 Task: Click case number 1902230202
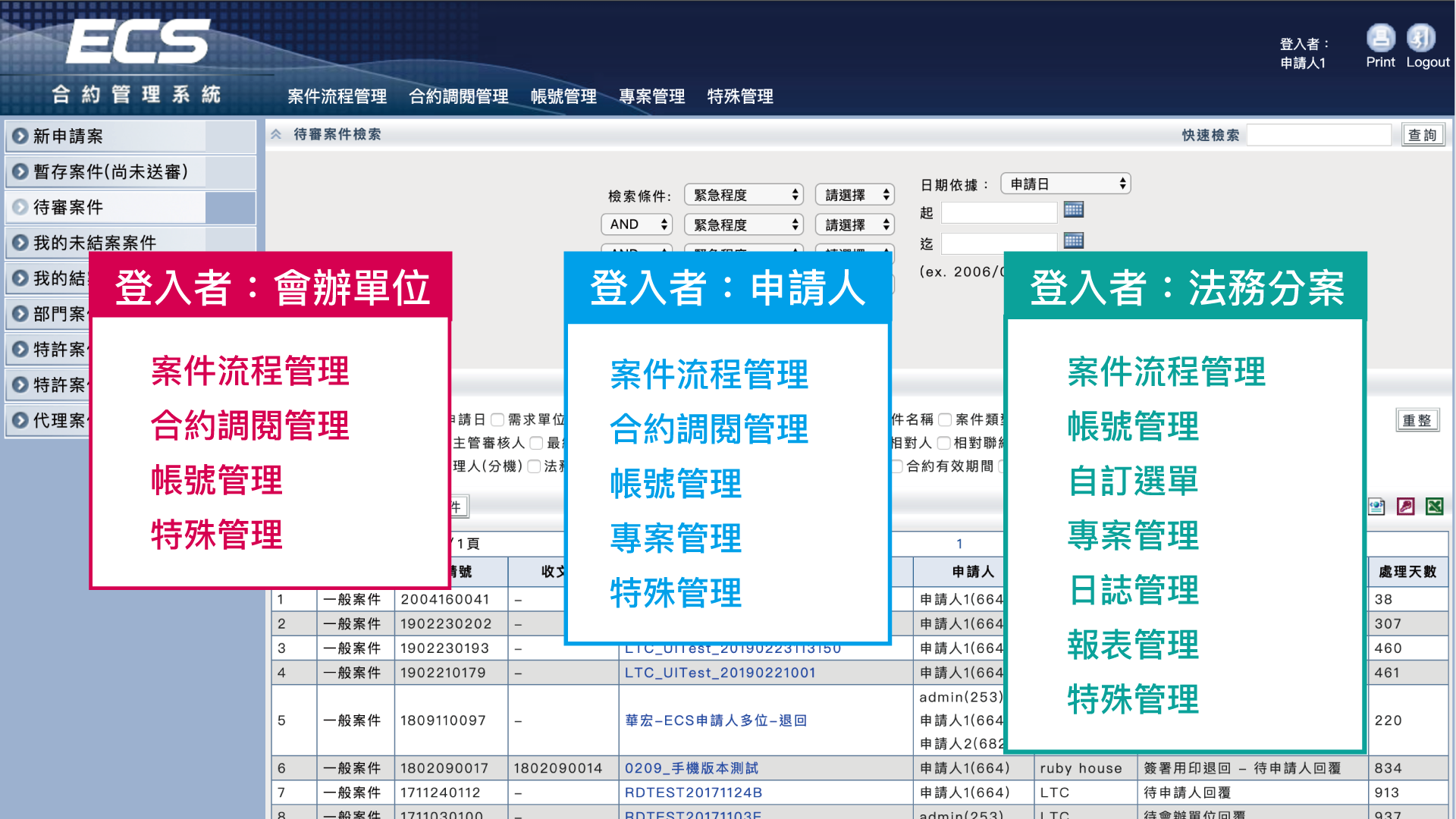click(x=446, y=624)
